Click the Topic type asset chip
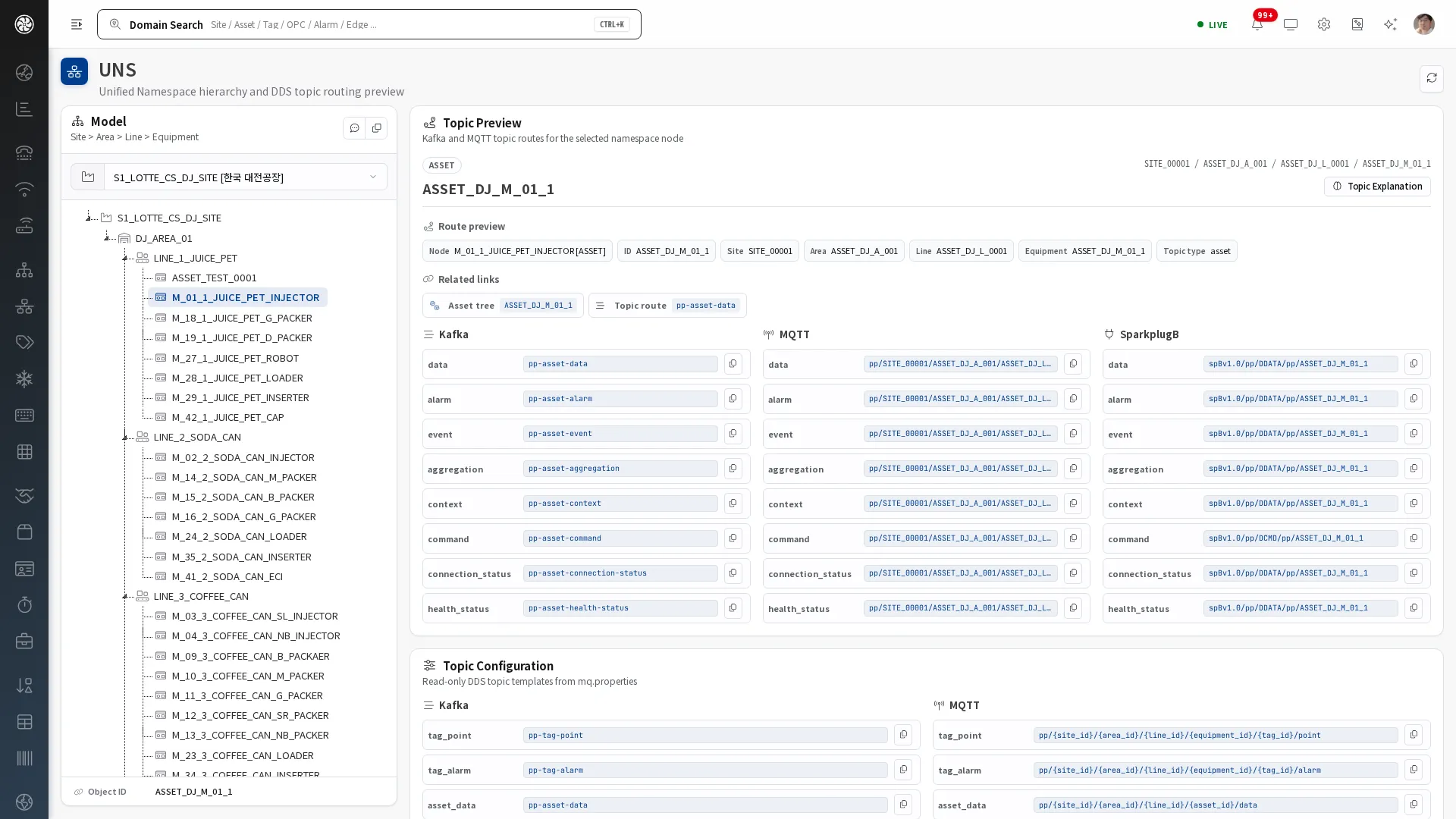Screen dimensions: 1456x819 [1196, 251]
